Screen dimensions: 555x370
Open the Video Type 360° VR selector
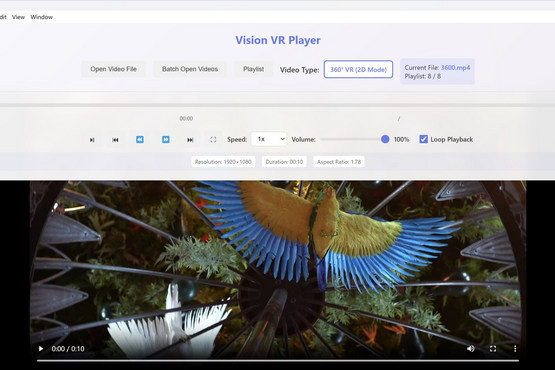(358, 69)
